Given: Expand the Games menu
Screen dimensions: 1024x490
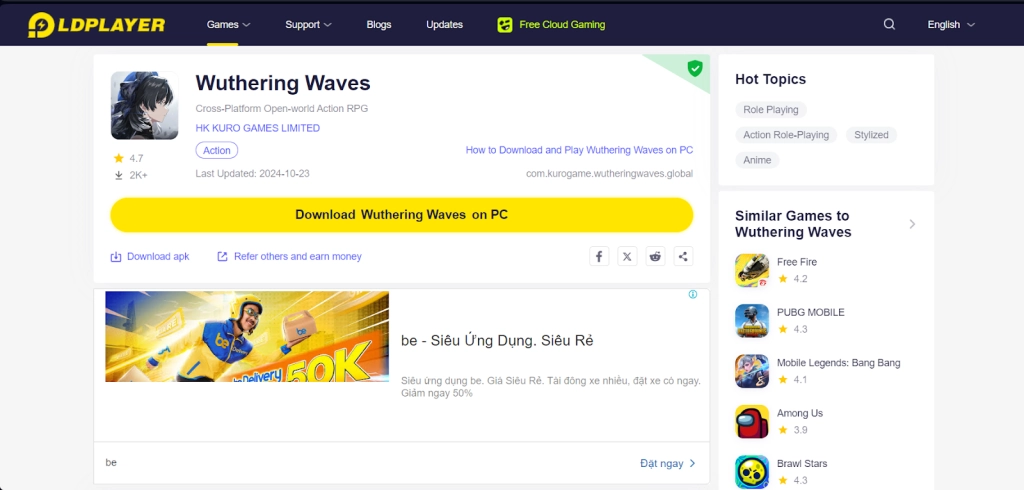Looking at the screenshot, I should 229,25.
